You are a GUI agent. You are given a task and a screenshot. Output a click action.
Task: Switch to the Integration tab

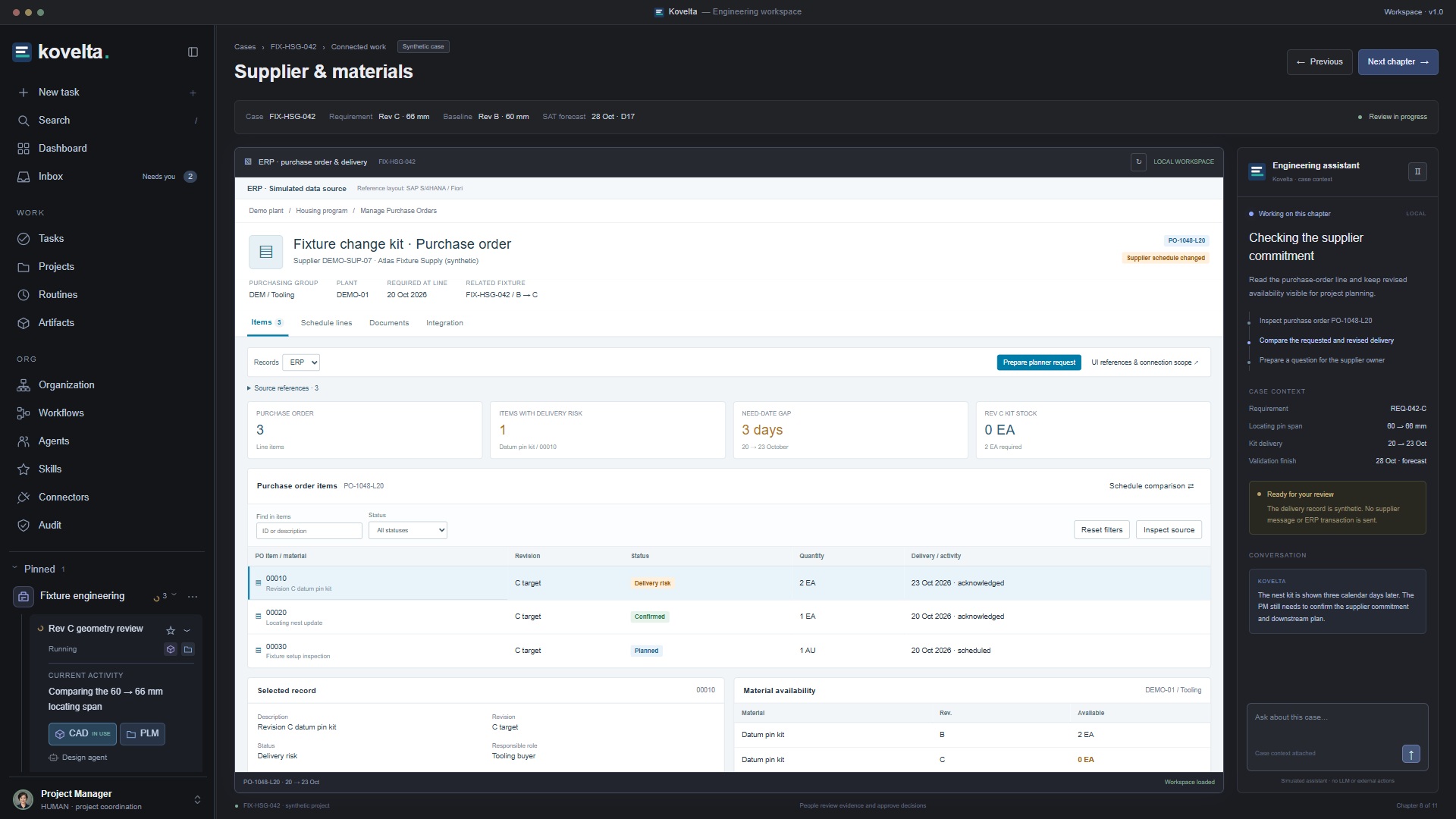[444, 323]
